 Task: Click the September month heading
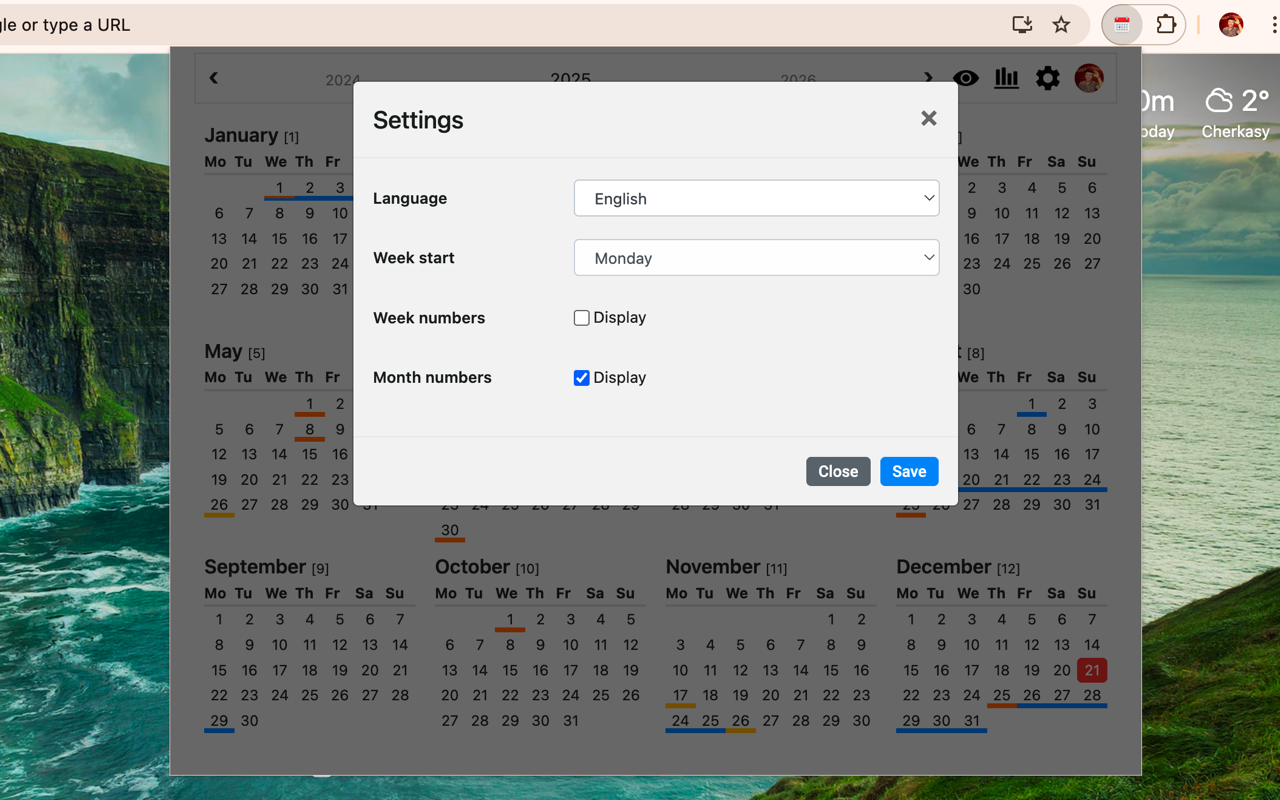coord(255,567)
